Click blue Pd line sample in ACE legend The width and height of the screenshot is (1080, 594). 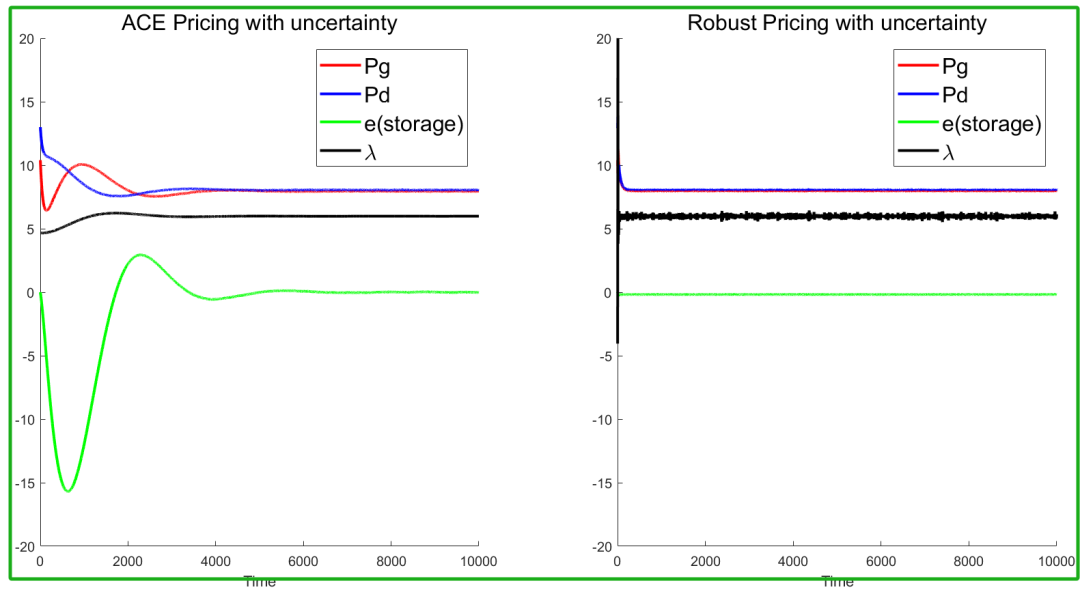[x=340, y=94]
